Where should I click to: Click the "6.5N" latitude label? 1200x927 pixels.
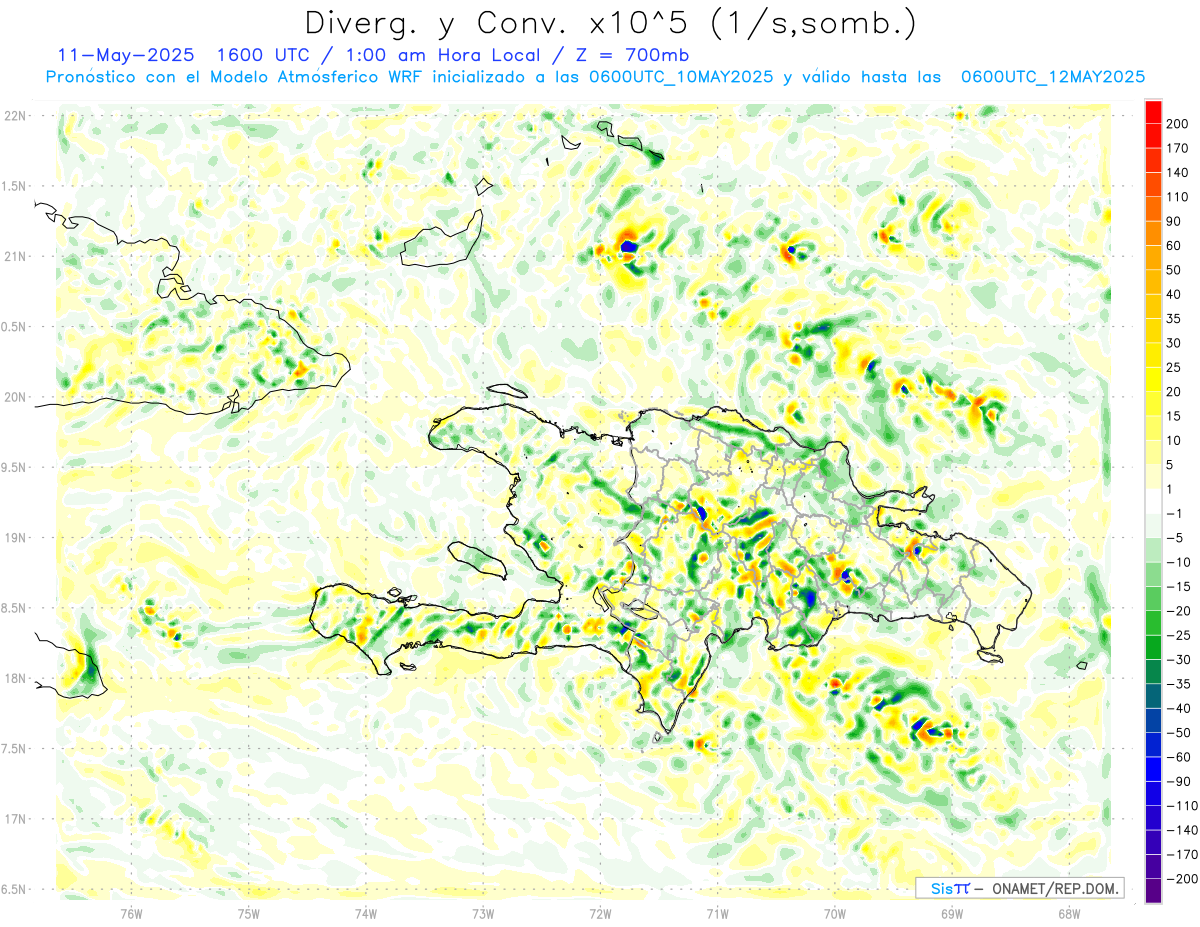(13, 890)
